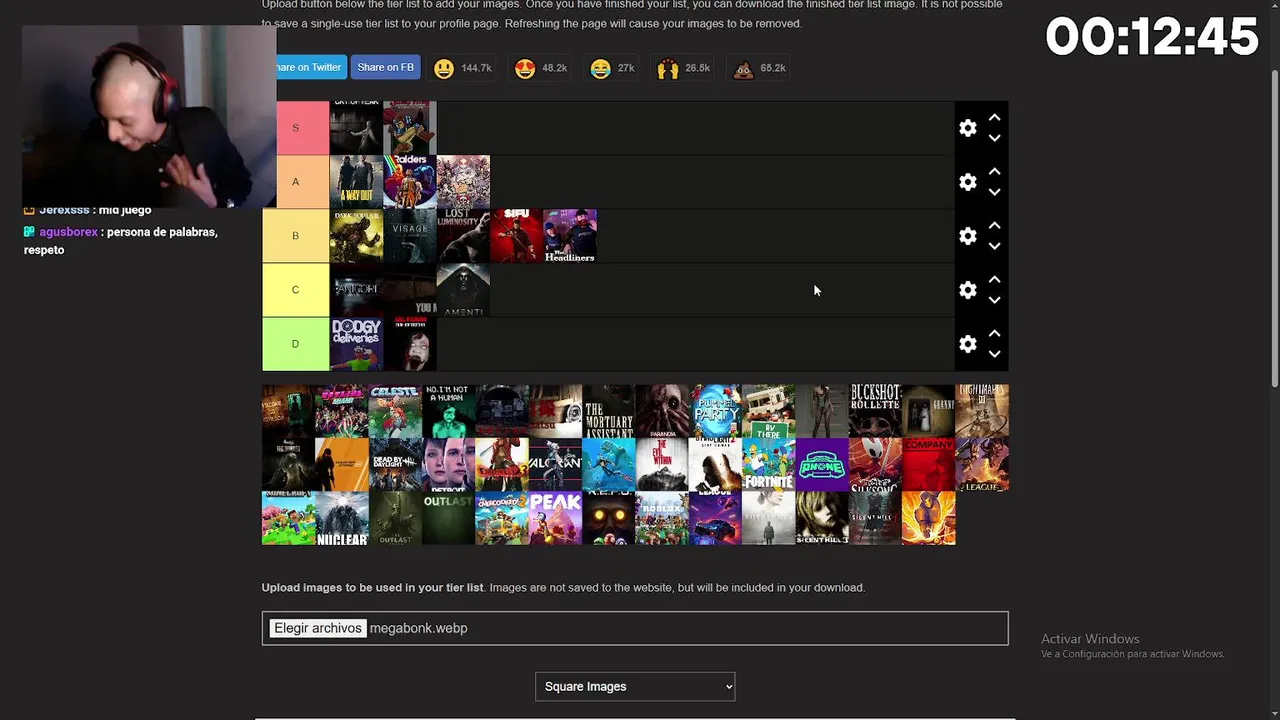The image size is (1280, 720).
Task: Move A tier row down with arrow
Action: (x=994, y=192)
